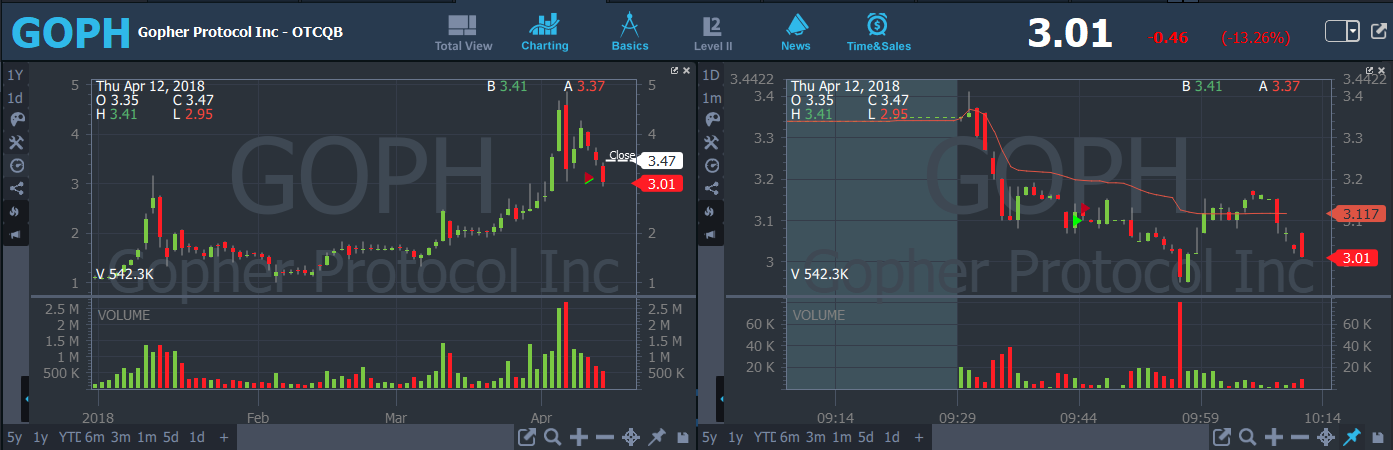Select the YTD tab under left chart
Screen dimensions: 1393x450
point(68,437)
